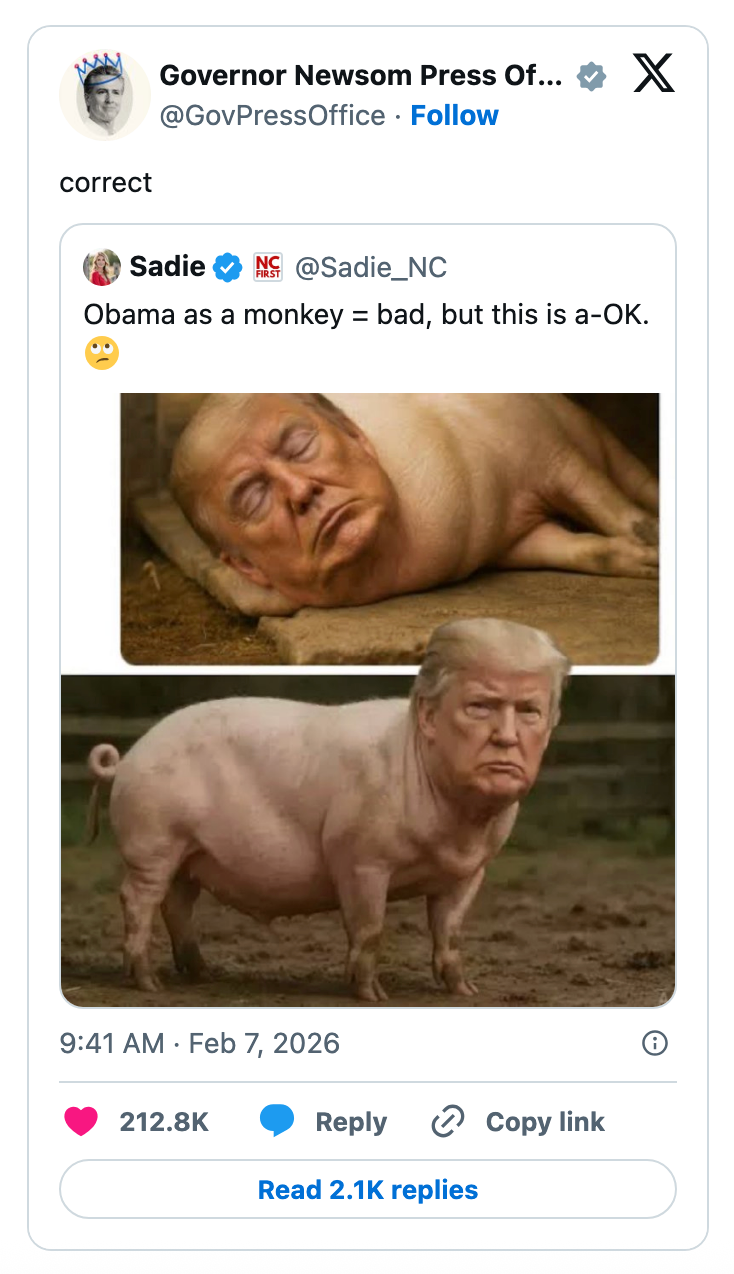Click the gray verified badge beside Governor name
This screenshot has height=1274, width=734.
pos(592,76)
